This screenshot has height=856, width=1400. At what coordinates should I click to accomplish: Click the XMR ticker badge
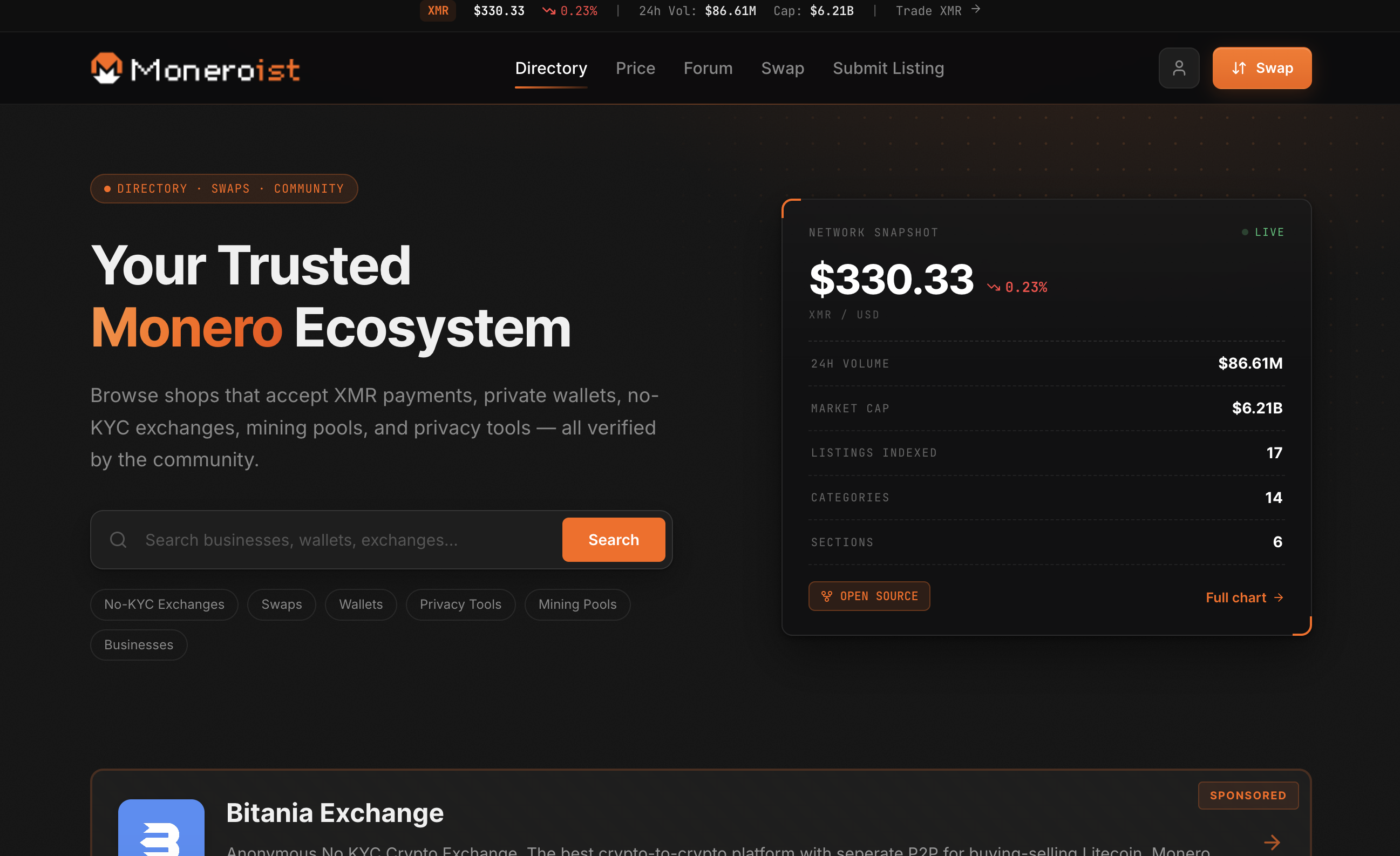pyautogui.click(x=438, y=10)
